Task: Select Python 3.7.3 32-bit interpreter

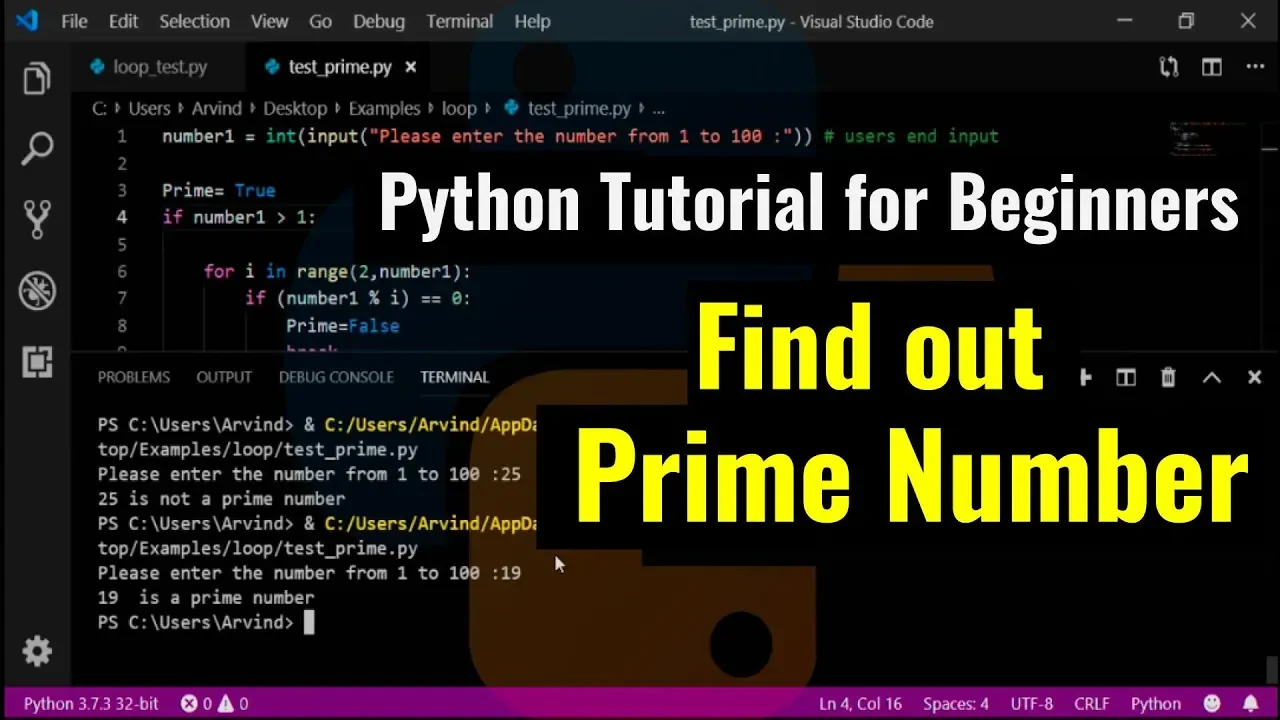Action: point(91,703)
